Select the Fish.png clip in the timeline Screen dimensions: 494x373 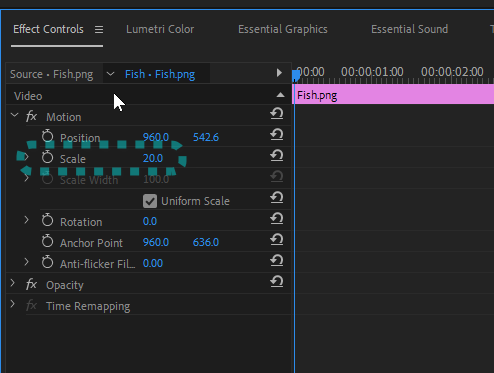pos(393,95)
